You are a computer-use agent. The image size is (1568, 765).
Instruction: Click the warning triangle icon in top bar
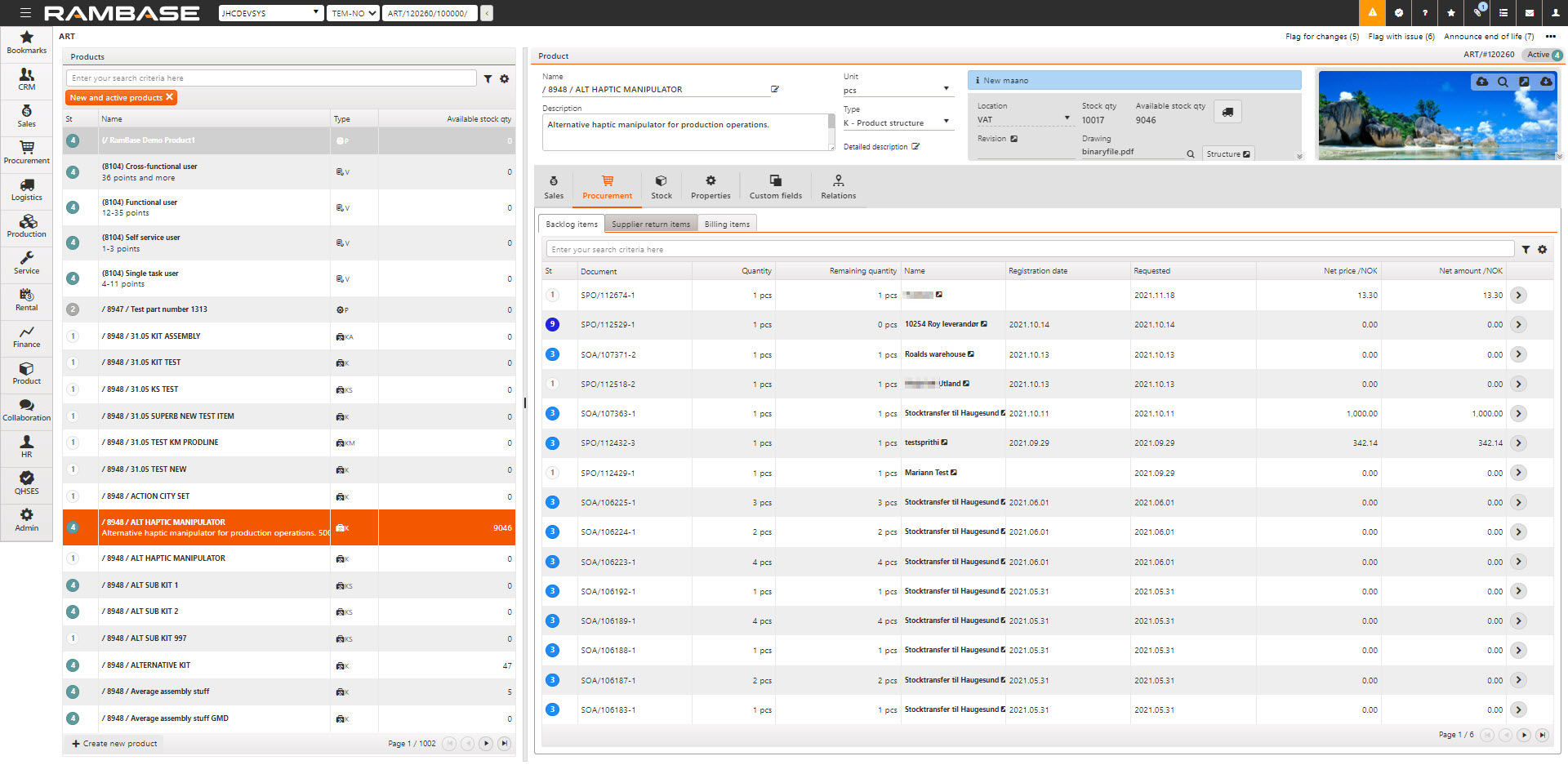(x=1372, y=13)
